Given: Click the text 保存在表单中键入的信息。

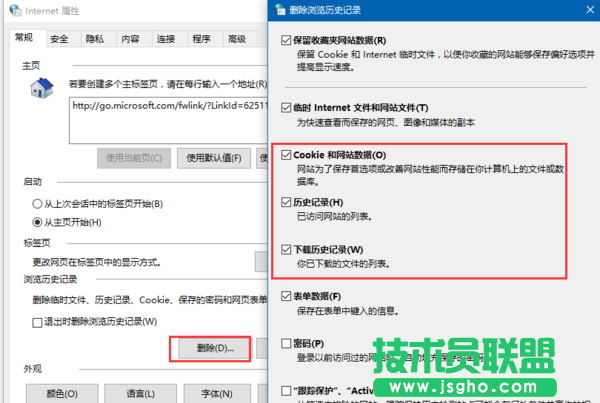Looking at the screenshot, I should 348,311.
